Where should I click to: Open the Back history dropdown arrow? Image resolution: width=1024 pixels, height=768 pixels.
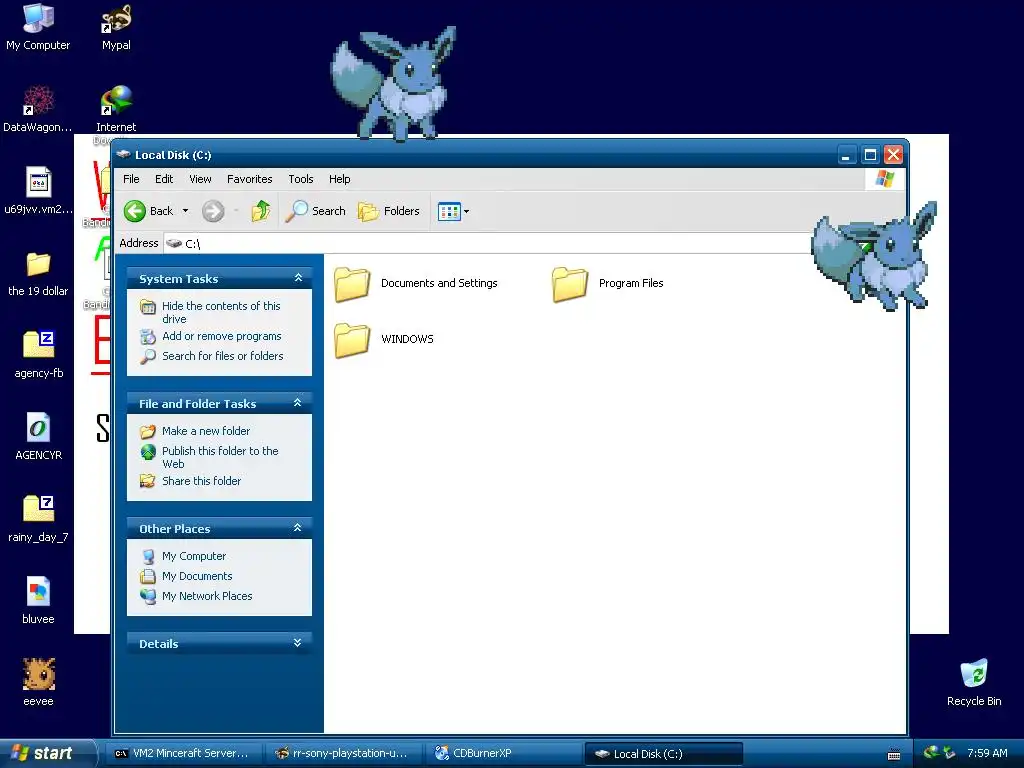coord(185,211)
